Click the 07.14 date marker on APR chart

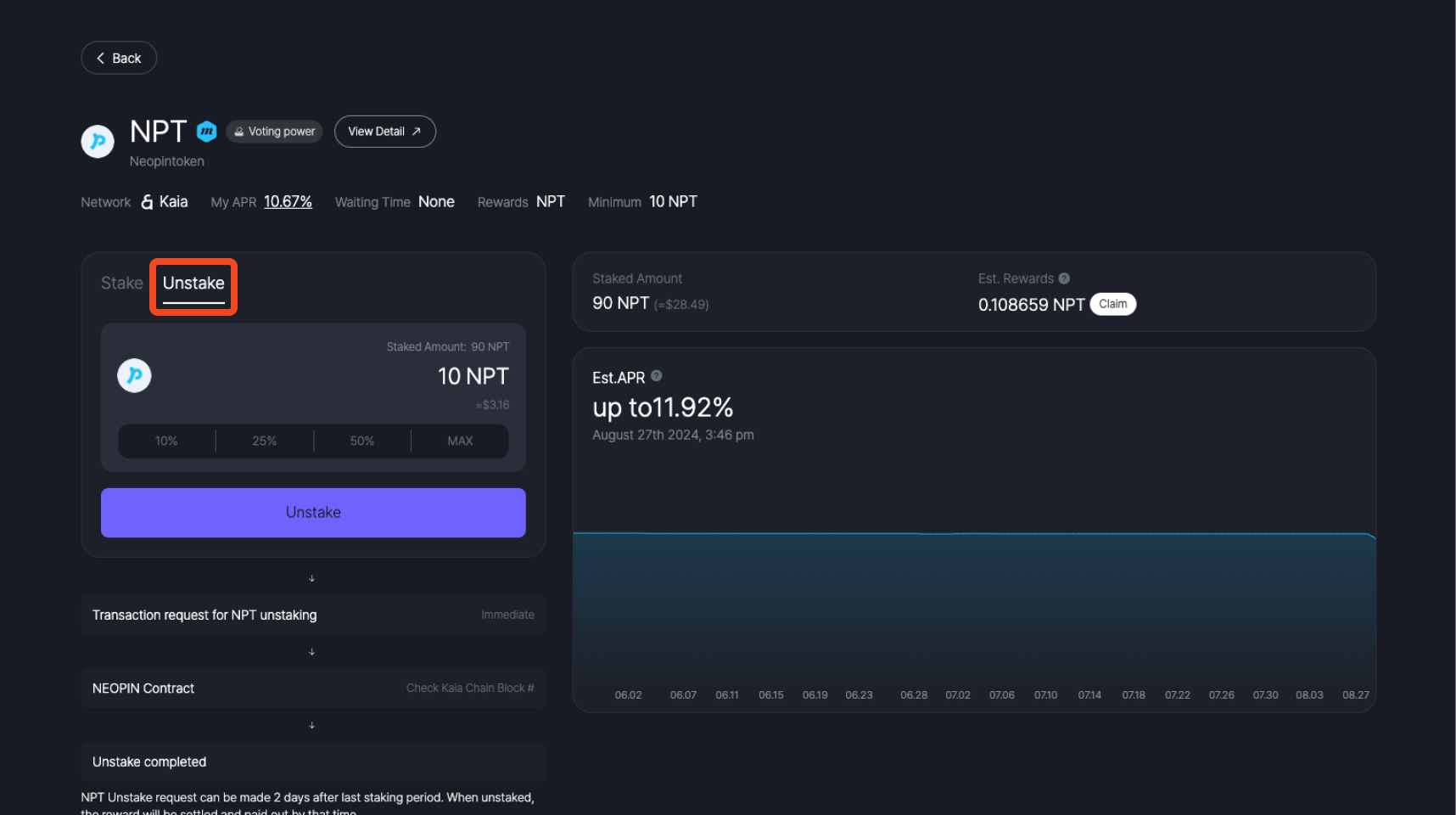point(1089,695)
